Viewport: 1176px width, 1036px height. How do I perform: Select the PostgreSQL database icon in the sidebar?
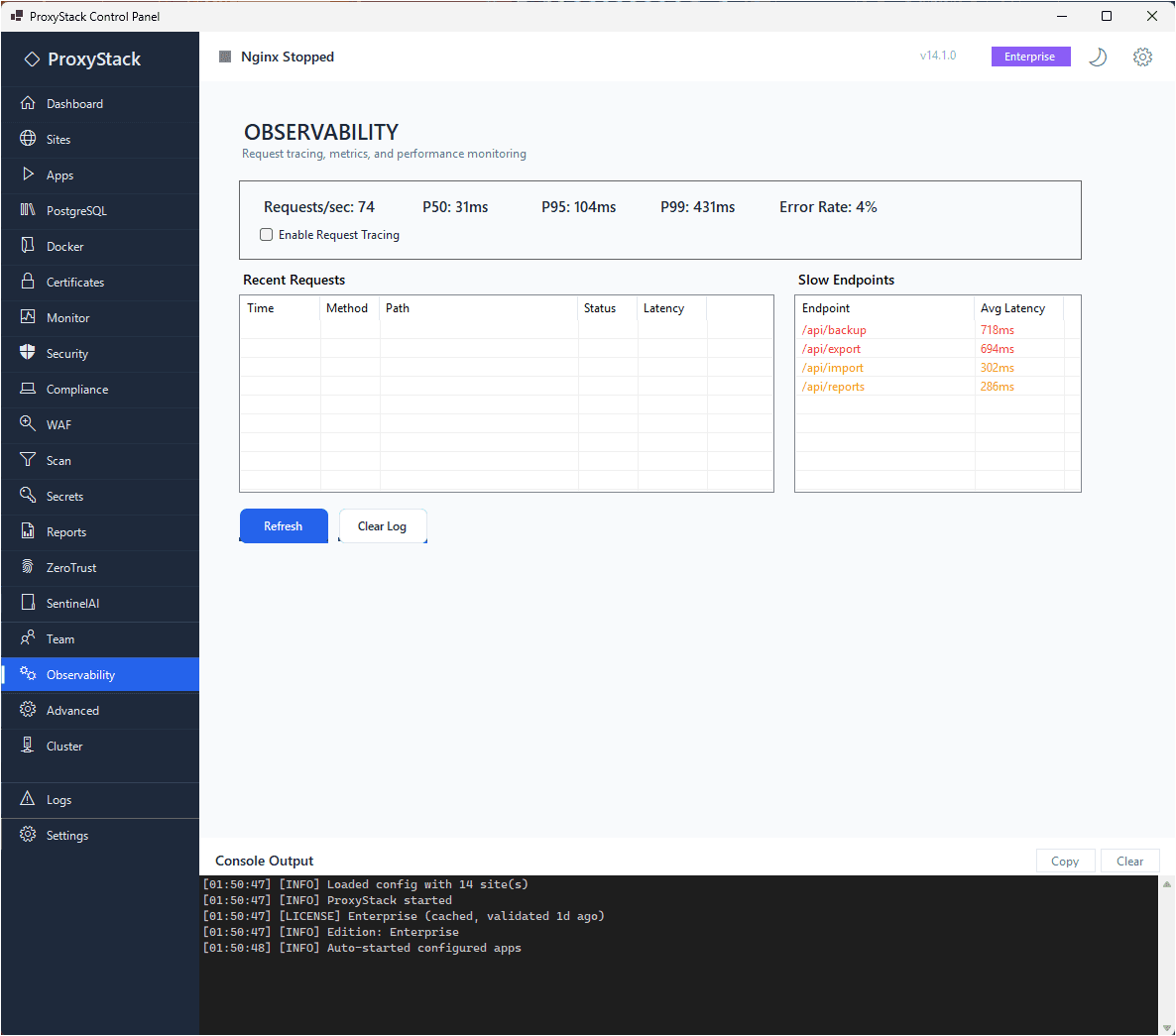pyautogui.click(x=30, y=211)
